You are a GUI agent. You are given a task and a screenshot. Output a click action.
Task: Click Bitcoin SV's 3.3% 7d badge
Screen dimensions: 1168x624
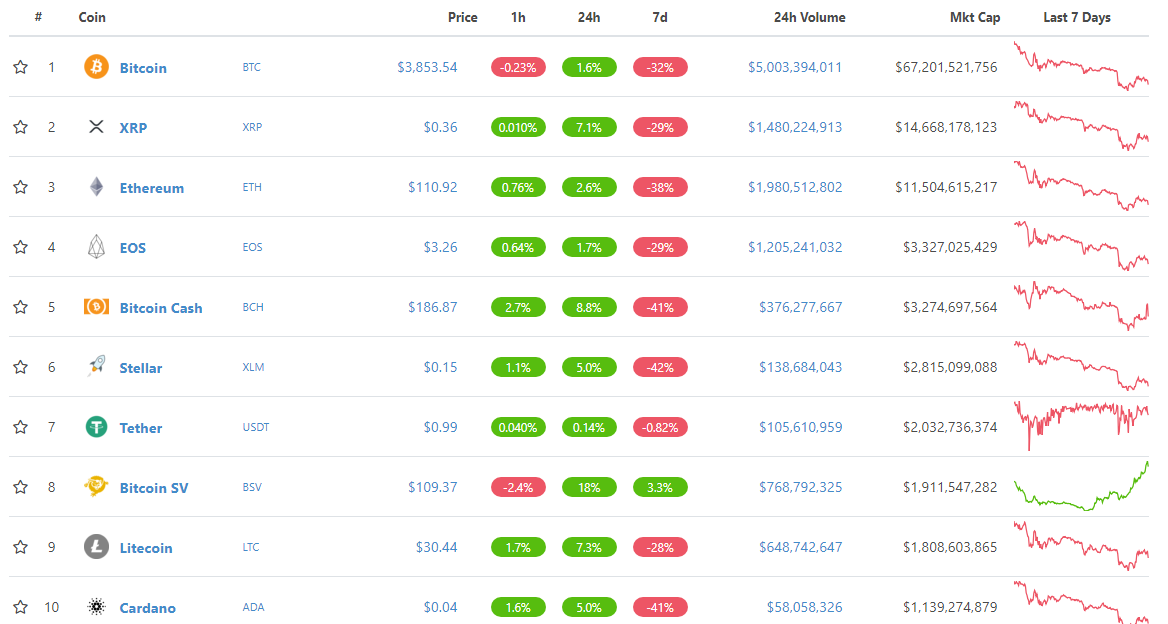coord(660,487)
